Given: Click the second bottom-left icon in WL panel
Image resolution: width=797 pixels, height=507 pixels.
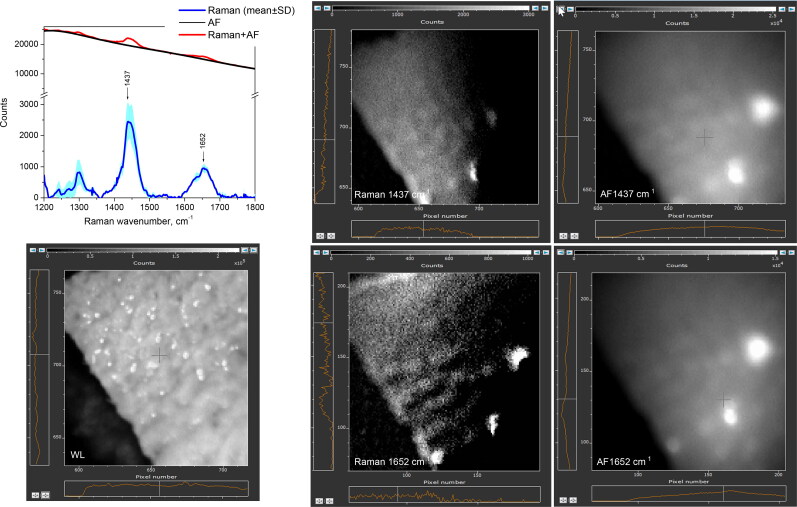Looking at the screenshot, I should (x=46, y=494).
